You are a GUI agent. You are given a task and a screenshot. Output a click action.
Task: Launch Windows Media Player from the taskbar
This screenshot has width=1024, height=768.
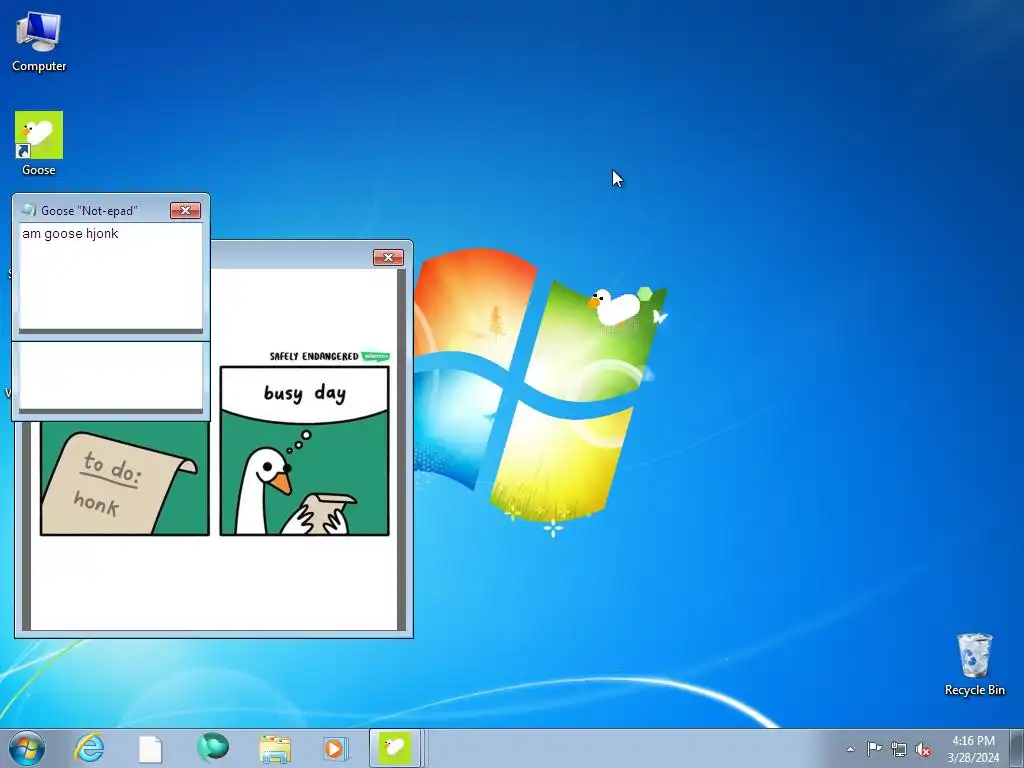coord(335,749)
